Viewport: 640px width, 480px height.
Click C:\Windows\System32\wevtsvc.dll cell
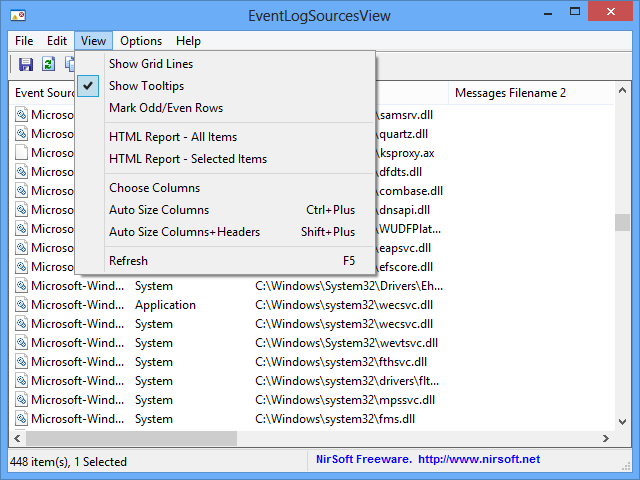347,343
